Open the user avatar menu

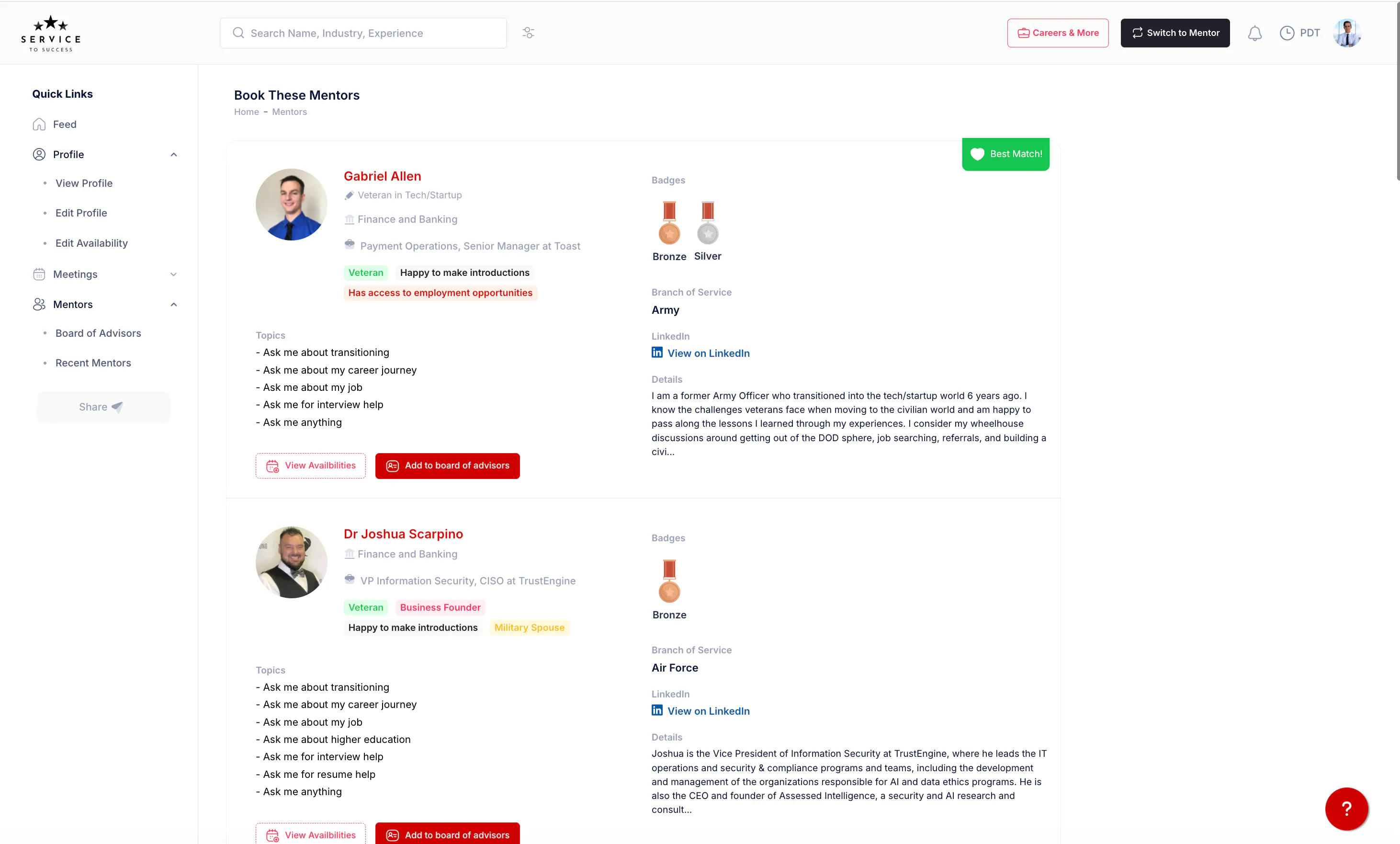pos(1346,33)
